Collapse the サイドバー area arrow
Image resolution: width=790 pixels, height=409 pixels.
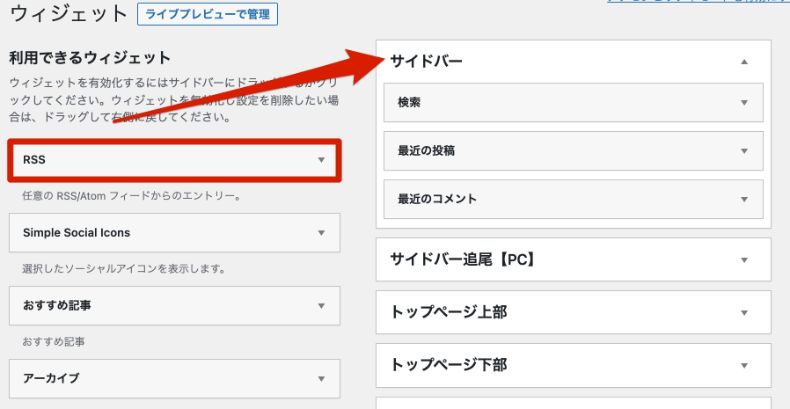744,62
